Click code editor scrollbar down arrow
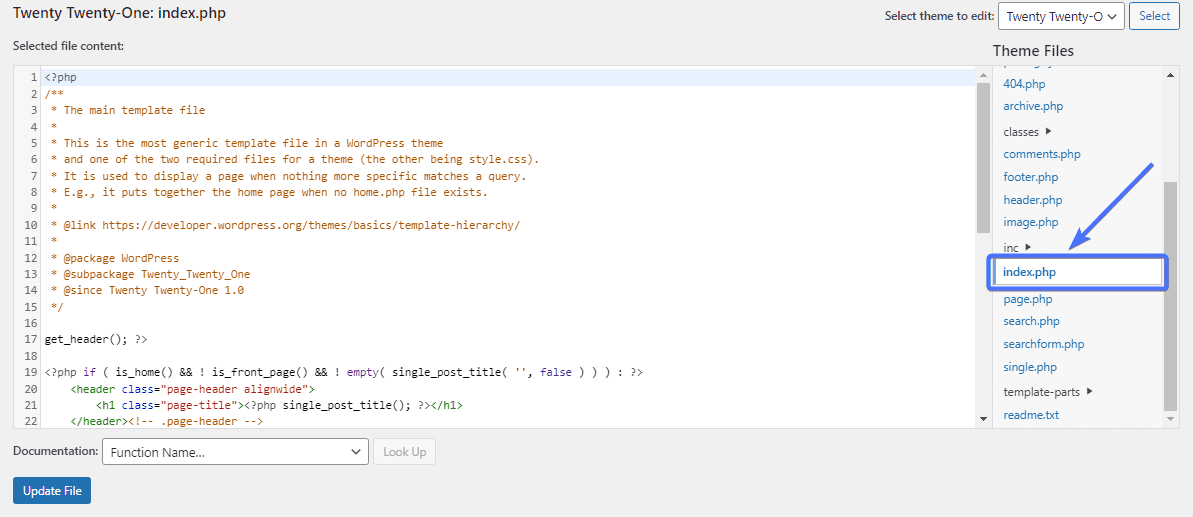Image resolution: width=1193 pixels, height=517 pixels. pos(983,419)
